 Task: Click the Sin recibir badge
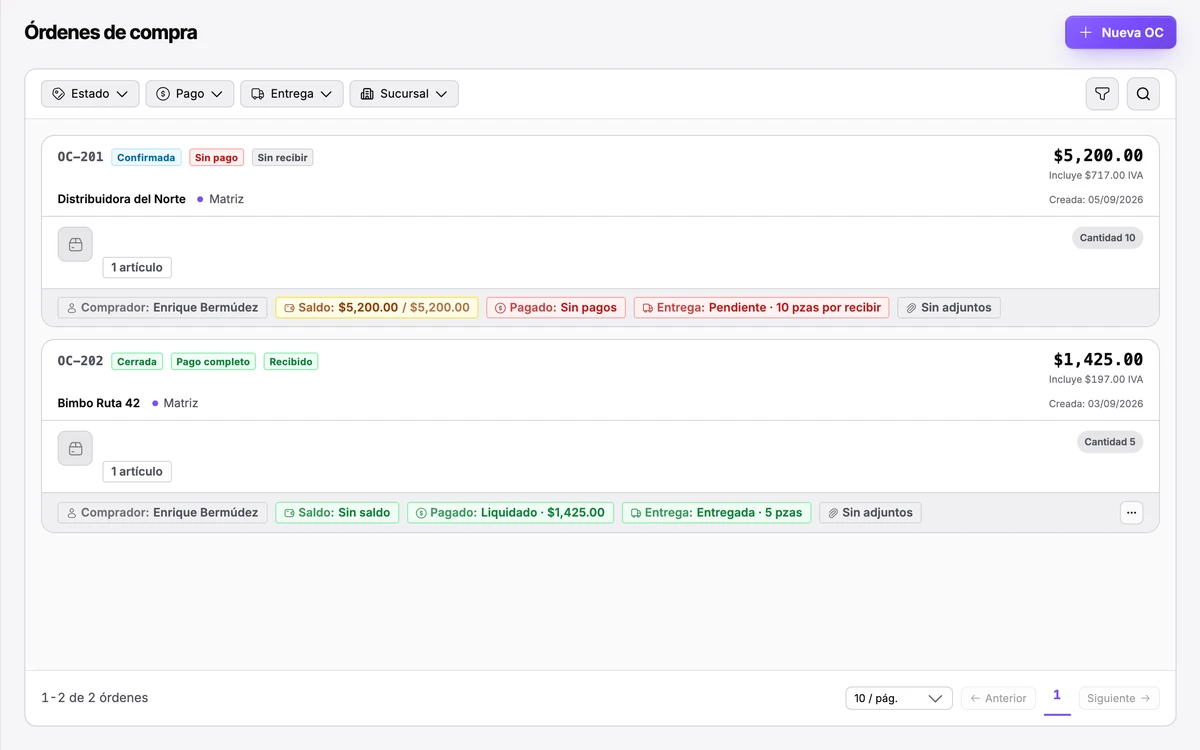[282, 157]
